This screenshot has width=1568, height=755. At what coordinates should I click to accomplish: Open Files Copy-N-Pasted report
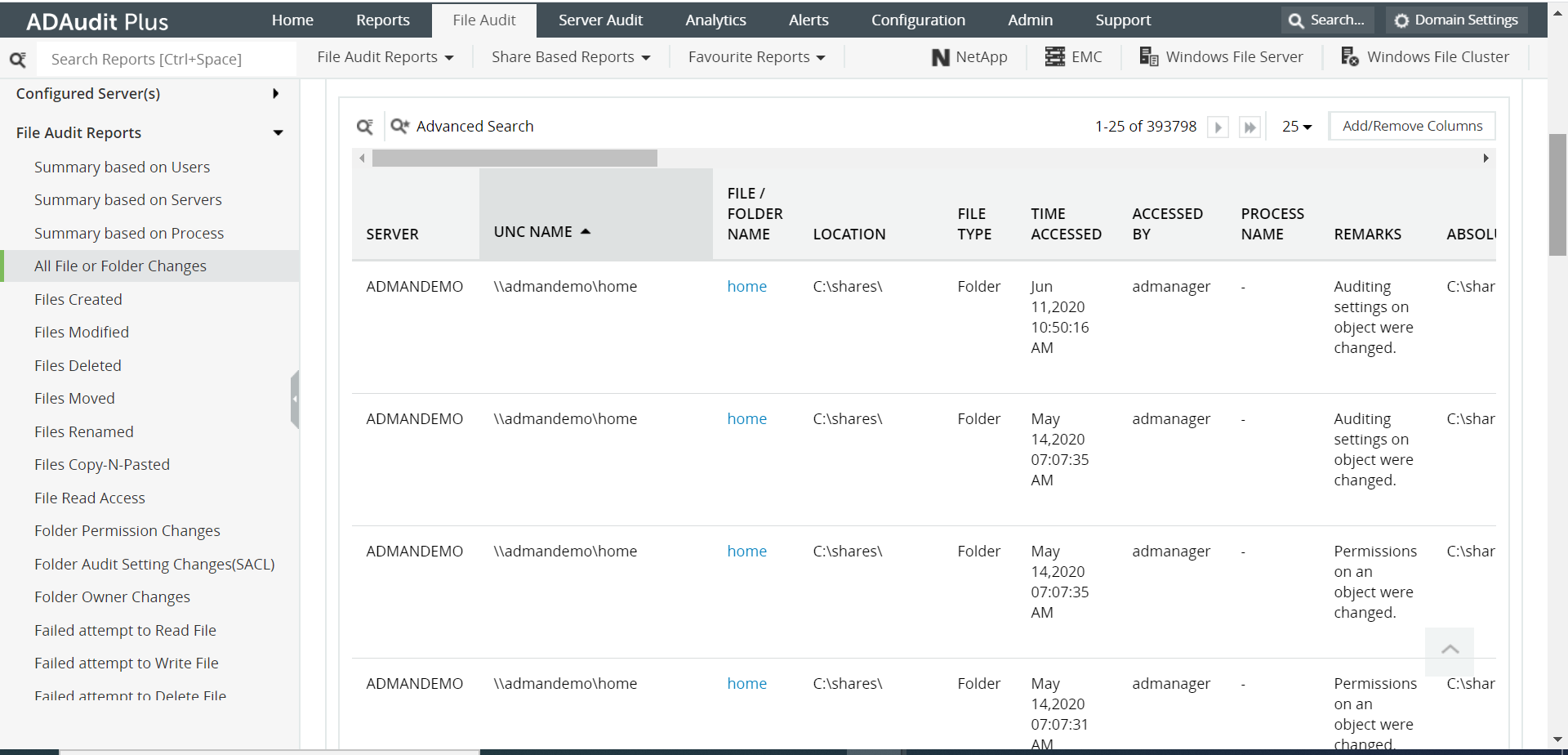(102, 465)
